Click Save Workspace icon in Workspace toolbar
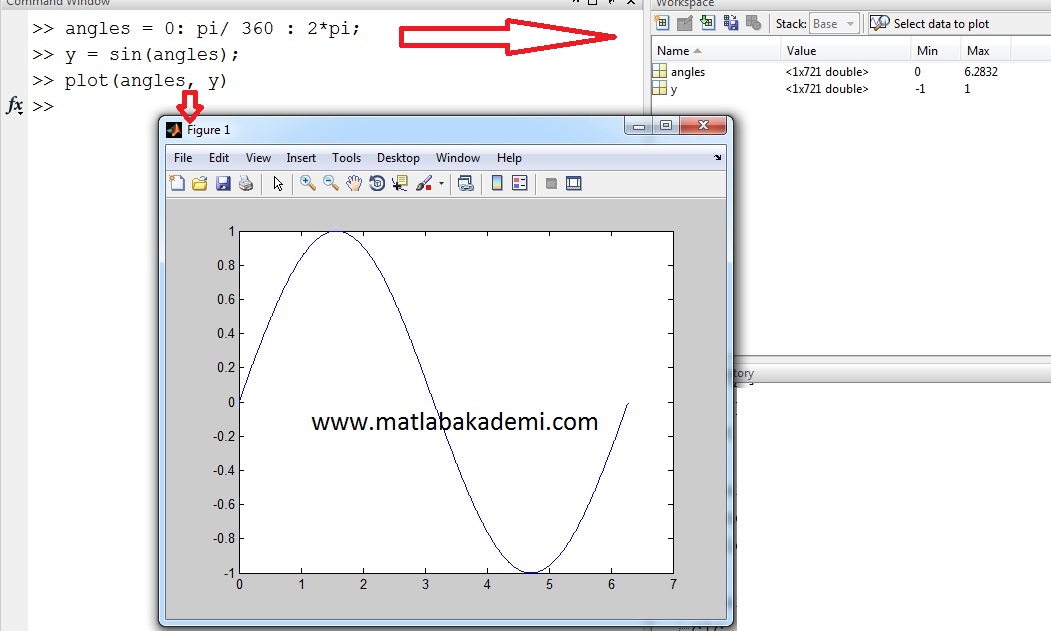This screenshot has height=631, width=1051. coord(731,23)
